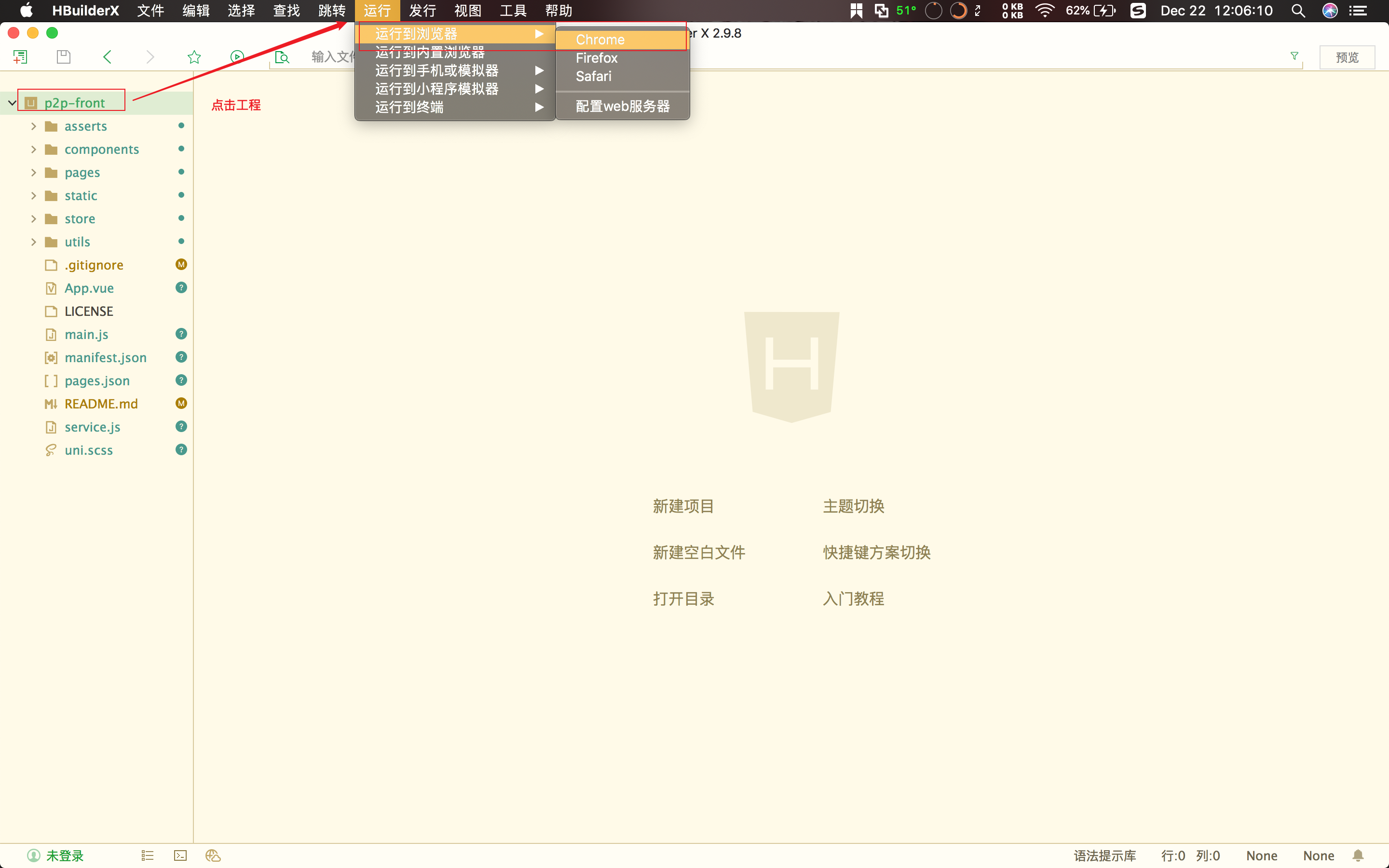Collapse the p2p-front project tree

[12, 103]
